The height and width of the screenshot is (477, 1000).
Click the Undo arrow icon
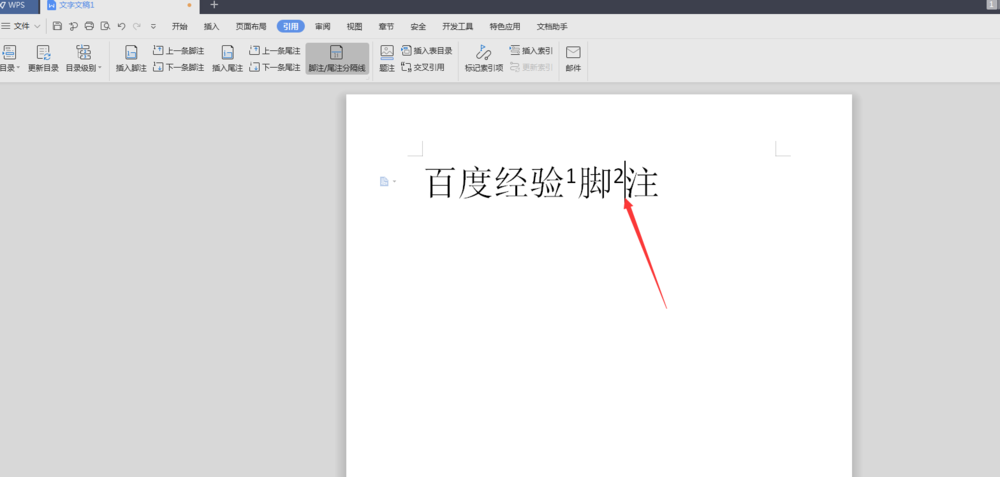click(x=121, y=26)
